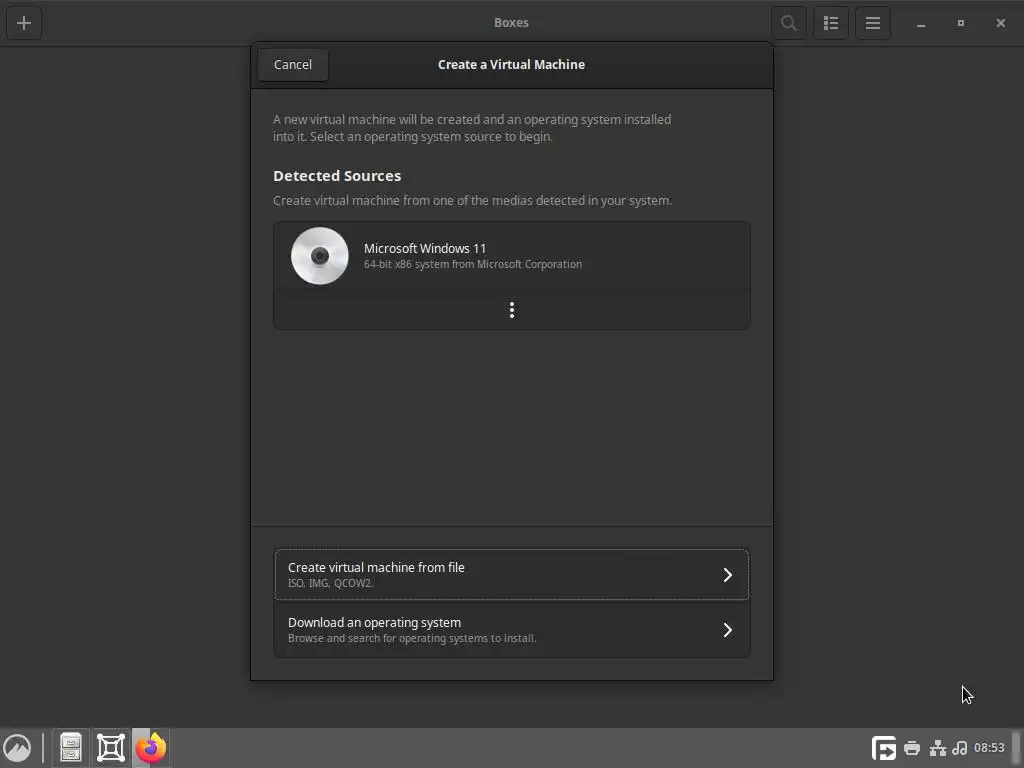Click the show desktop strip beside clock
Viewport: 1024px width, 768px height.
click(x=1016, y=748)
